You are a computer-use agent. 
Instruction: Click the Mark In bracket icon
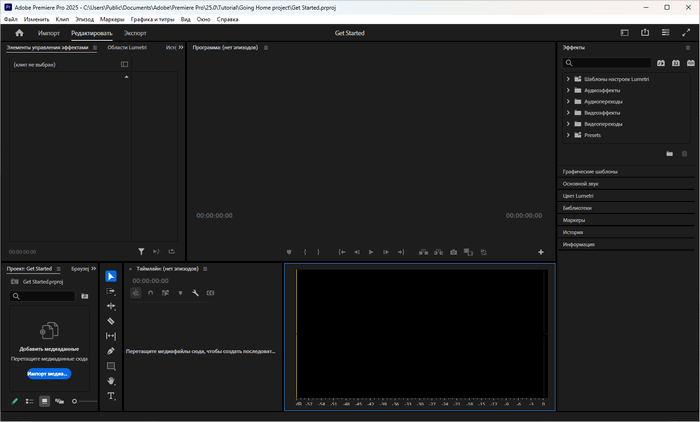coord(305,252)
